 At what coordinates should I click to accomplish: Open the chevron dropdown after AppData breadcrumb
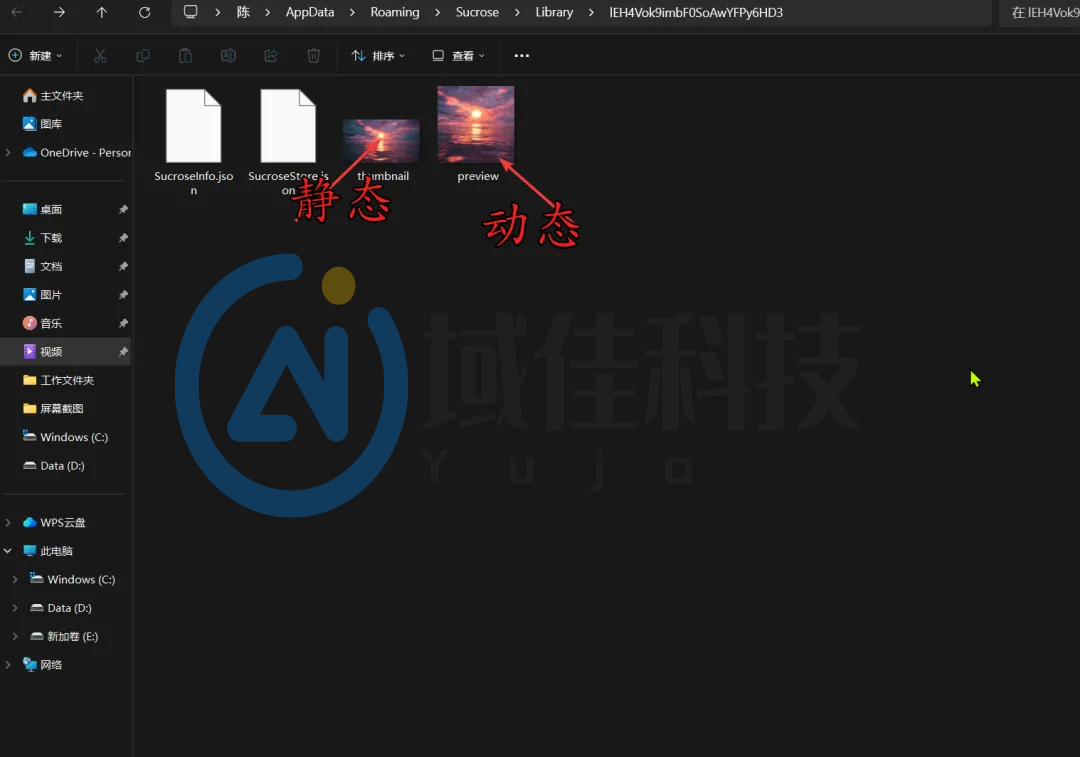tap(352, 12)
